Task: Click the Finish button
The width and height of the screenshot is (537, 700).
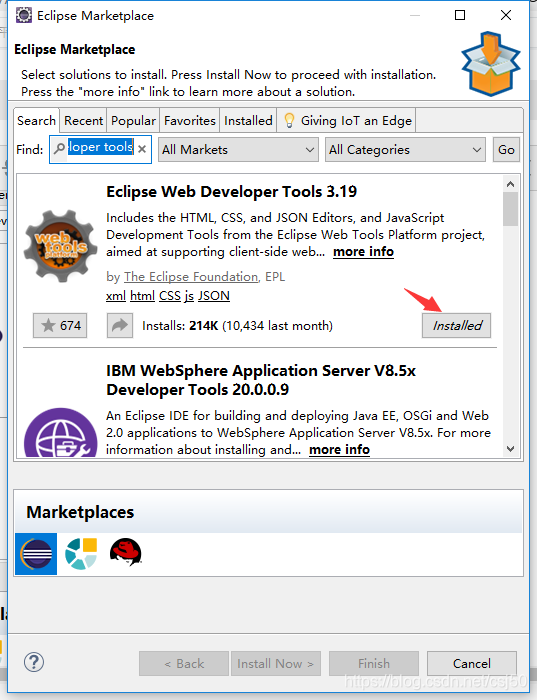Action: click(374, 663)
